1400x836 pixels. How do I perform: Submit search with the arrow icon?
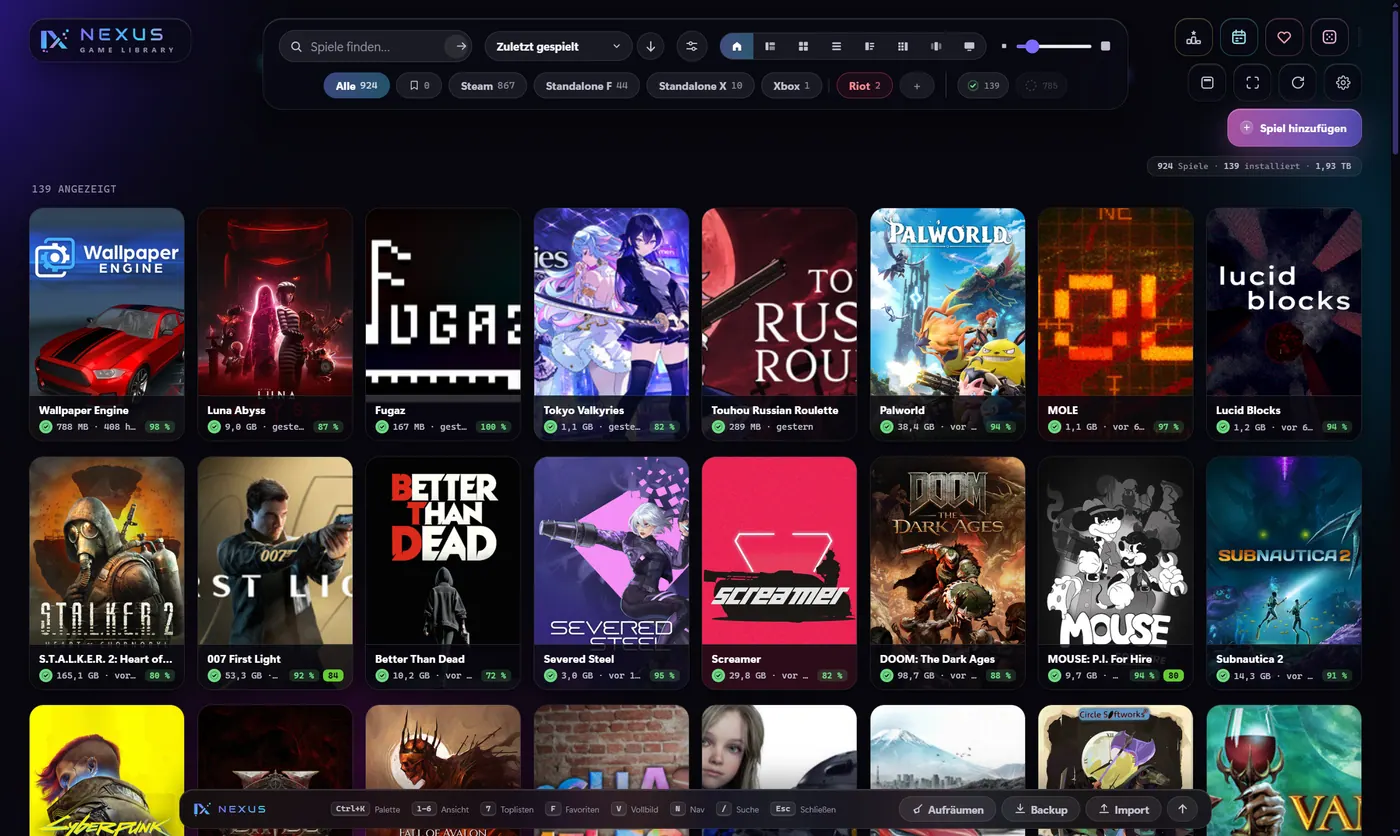tap(460, 46)
